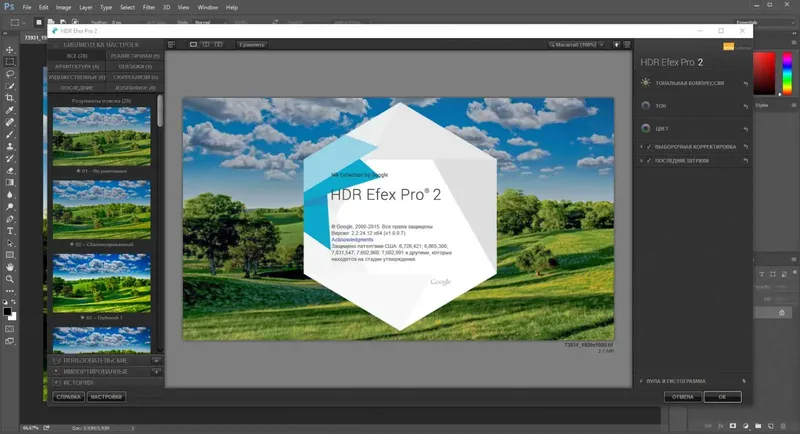Select the Eyedropper tool
This screenshot has height=434, width=800.
pyautogui.click(x=10, y=110)
